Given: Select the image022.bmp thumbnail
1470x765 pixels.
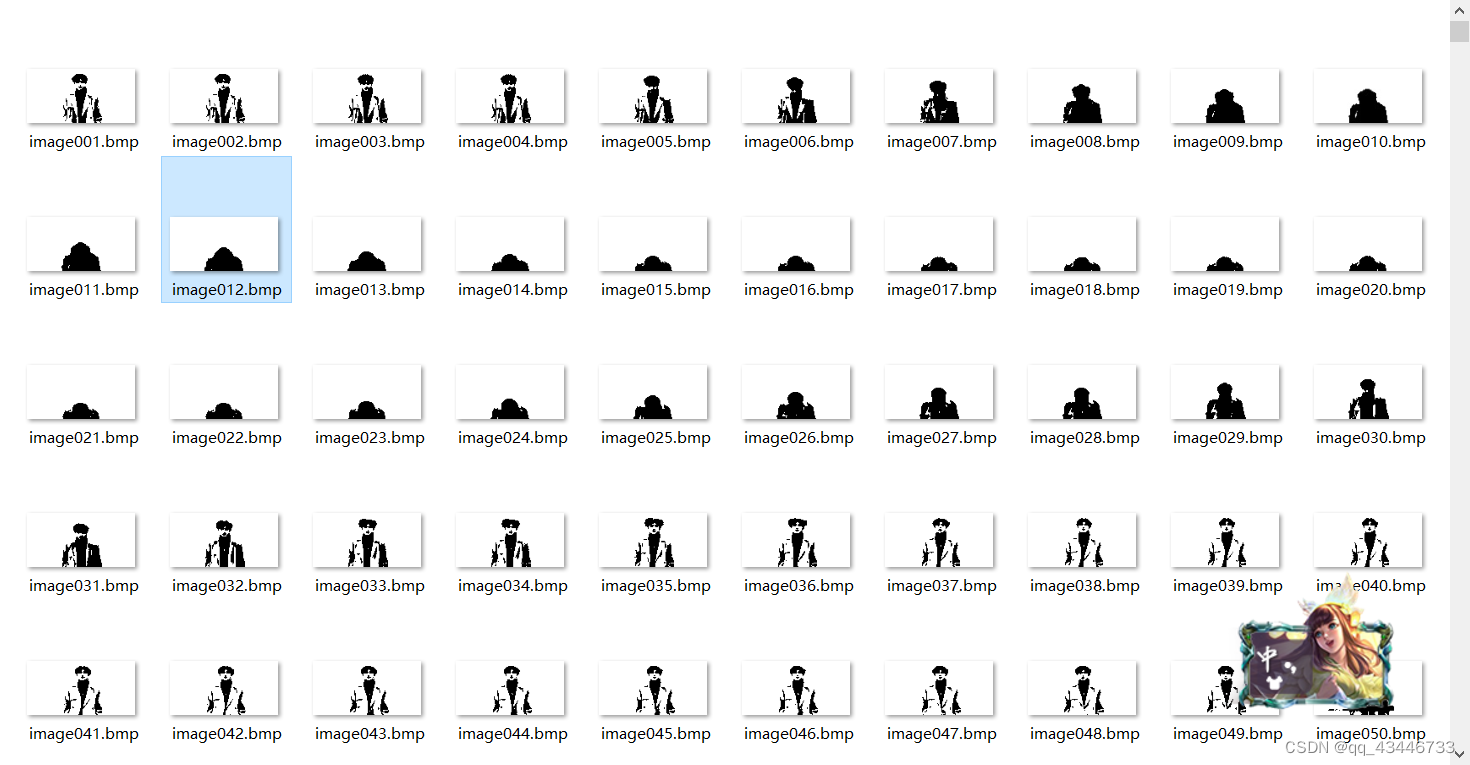Looking at the screenshot, I should (x=224, y=392).
